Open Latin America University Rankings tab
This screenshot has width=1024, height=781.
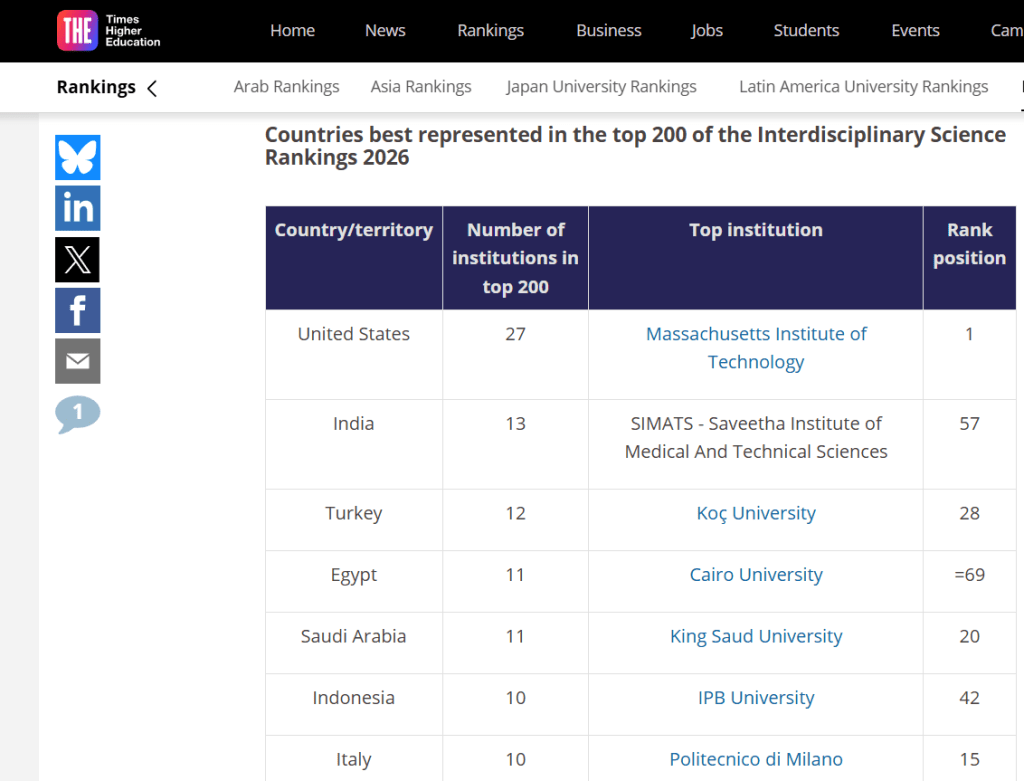click(863, 87)
